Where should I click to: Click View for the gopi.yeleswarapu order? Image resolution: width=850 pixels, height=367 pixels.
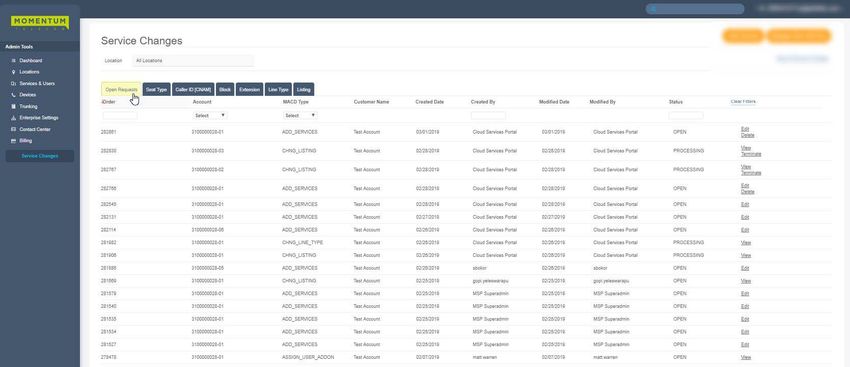pyautogui.click(x=745, y=281)
